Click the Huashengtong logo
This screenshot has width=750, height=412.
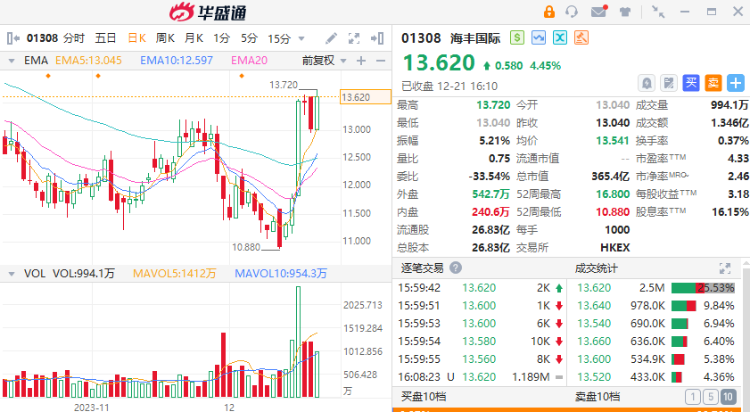click(208, 12)
